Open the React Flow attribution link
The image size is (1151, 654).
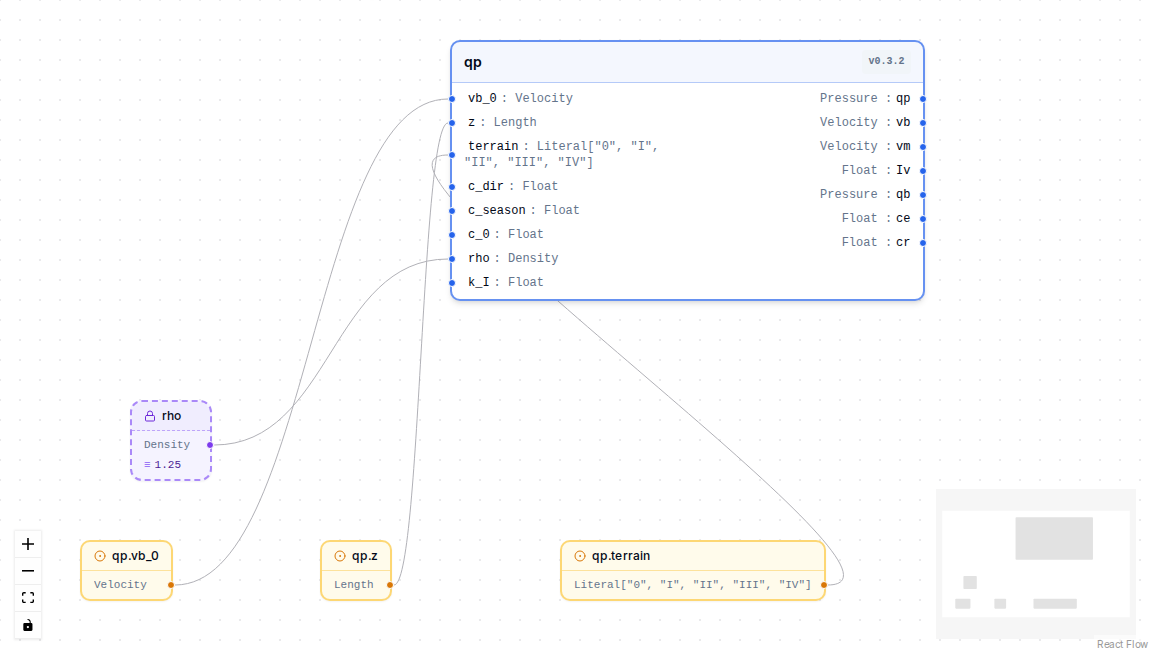pyautogui.click(x=1122, y=644)
